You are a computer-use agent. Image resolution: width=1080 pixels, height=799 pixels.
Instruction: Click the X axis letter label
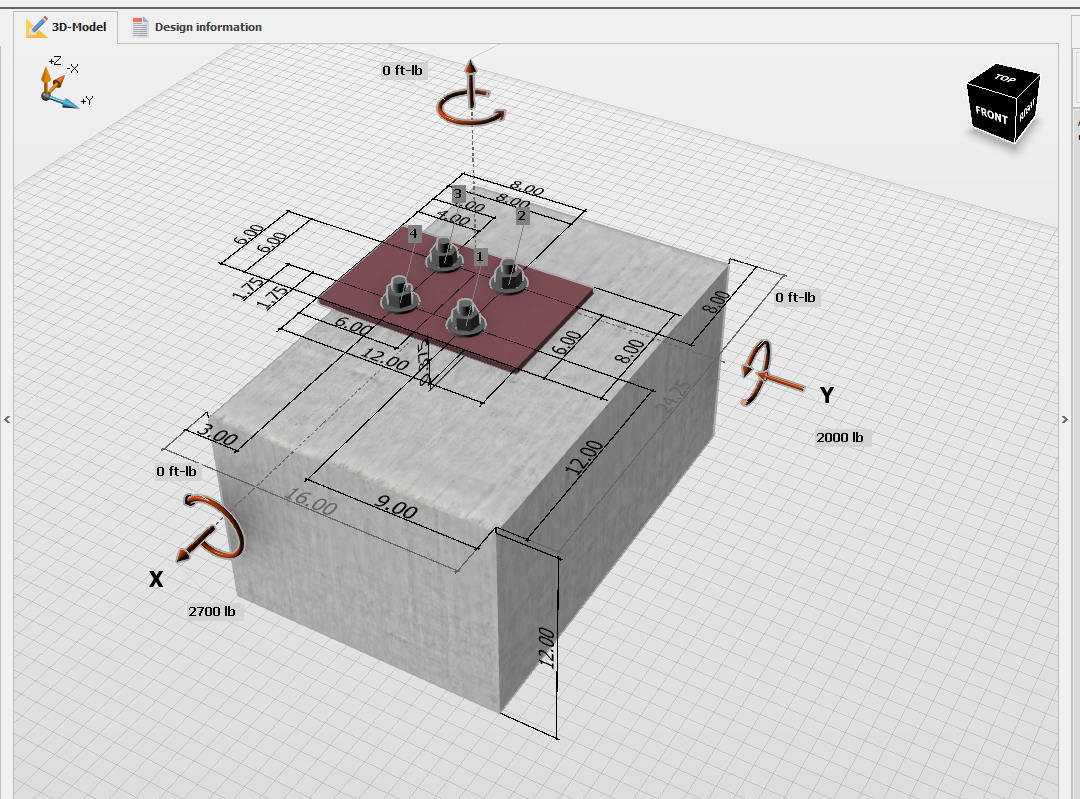tap(156, 579)
